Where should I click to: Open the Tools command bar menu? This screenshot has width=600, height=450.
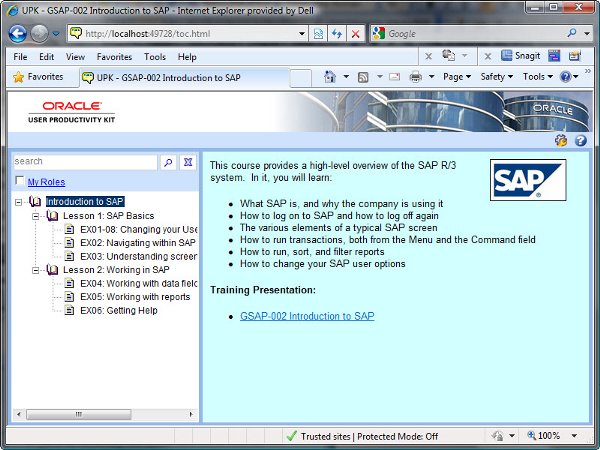[x=538, y=77]
